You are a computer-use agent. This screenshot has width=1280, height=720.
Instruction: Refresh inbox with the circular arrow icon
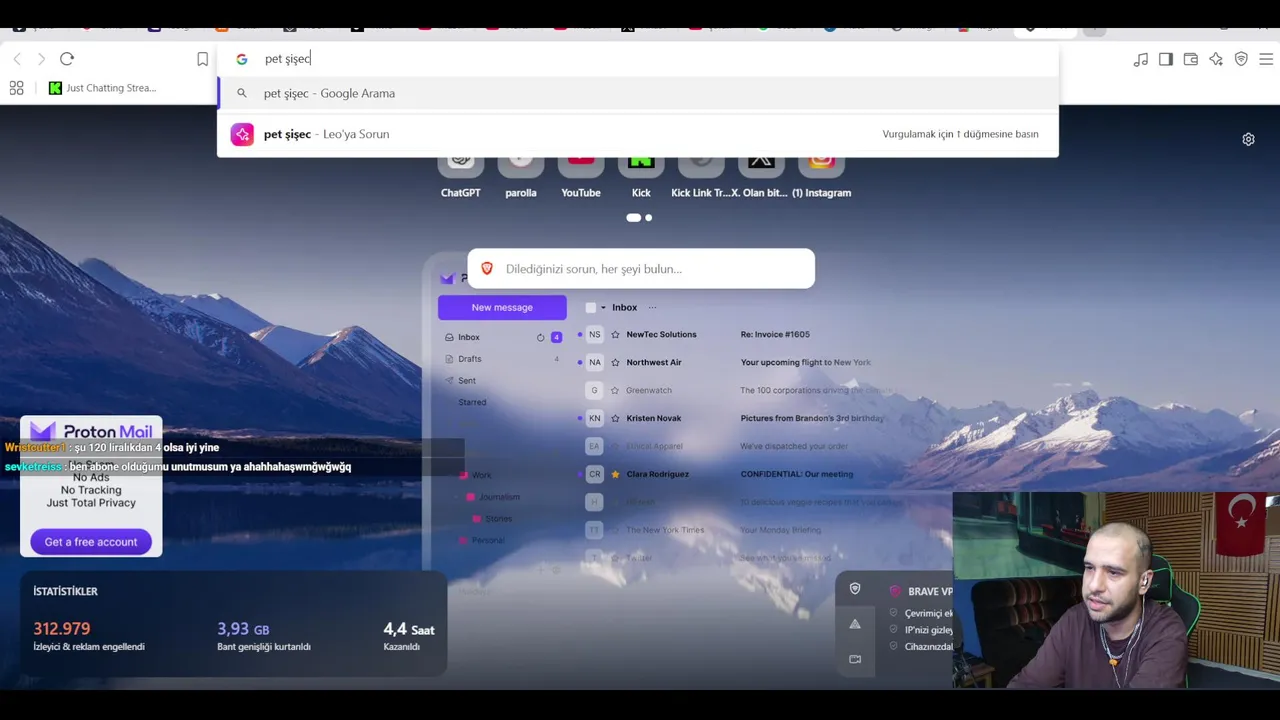click(541, 337)
